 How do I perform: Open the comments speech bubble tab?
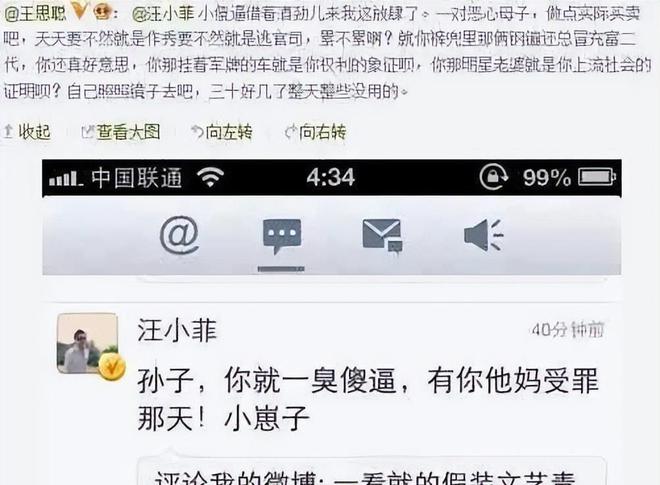[x=282, y=237]
